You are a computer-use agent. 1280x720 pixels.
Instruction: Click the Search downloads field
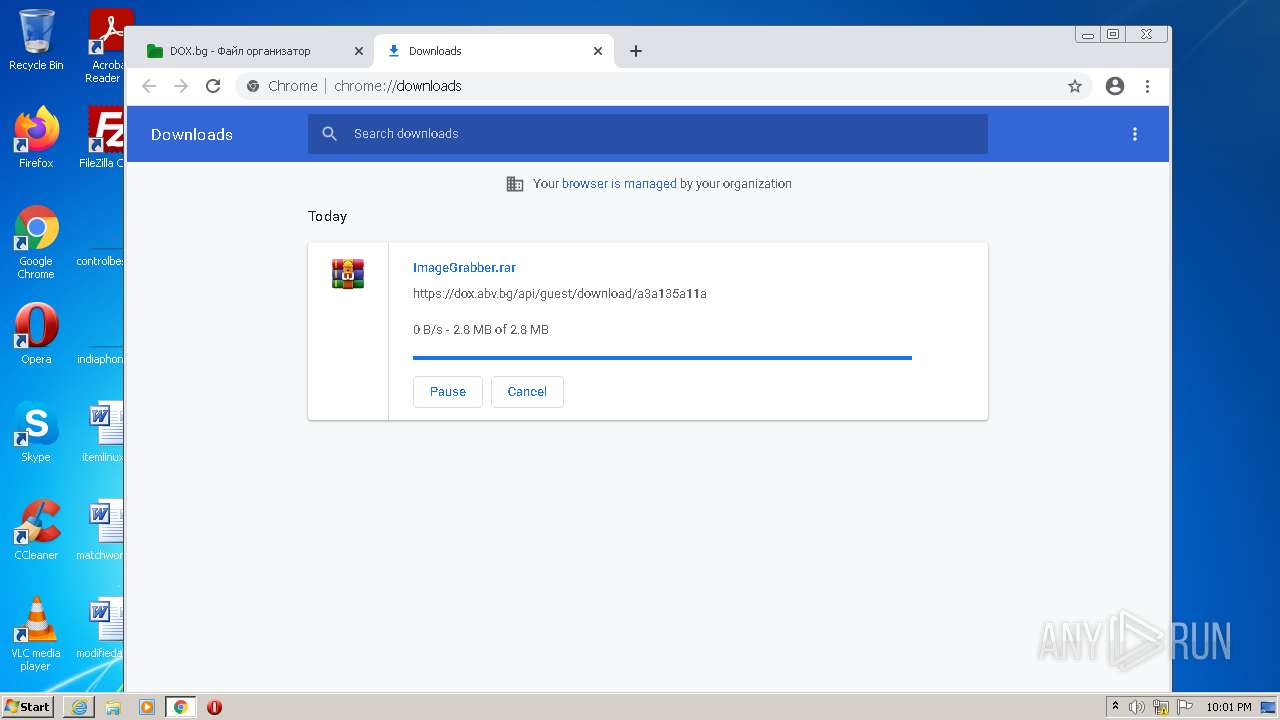[x=647, y=134]
